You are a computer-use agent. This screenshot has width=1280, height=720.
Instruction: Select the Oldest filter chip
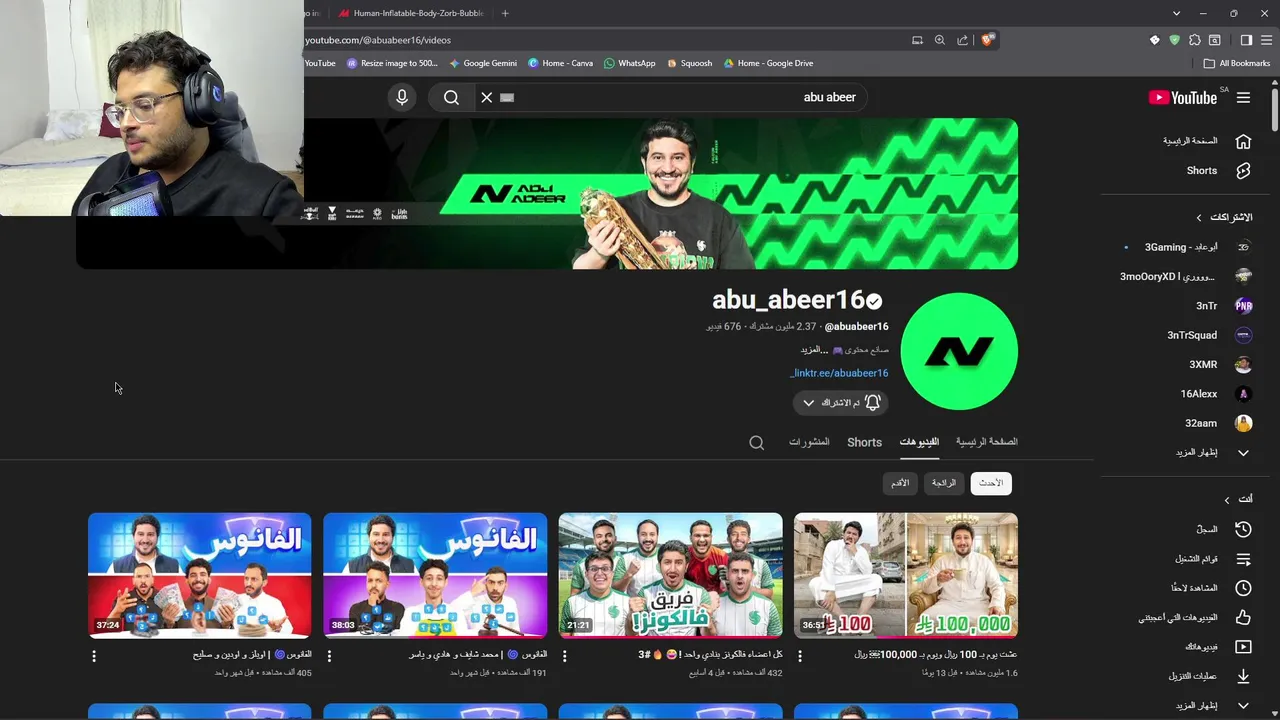point(900,483)
